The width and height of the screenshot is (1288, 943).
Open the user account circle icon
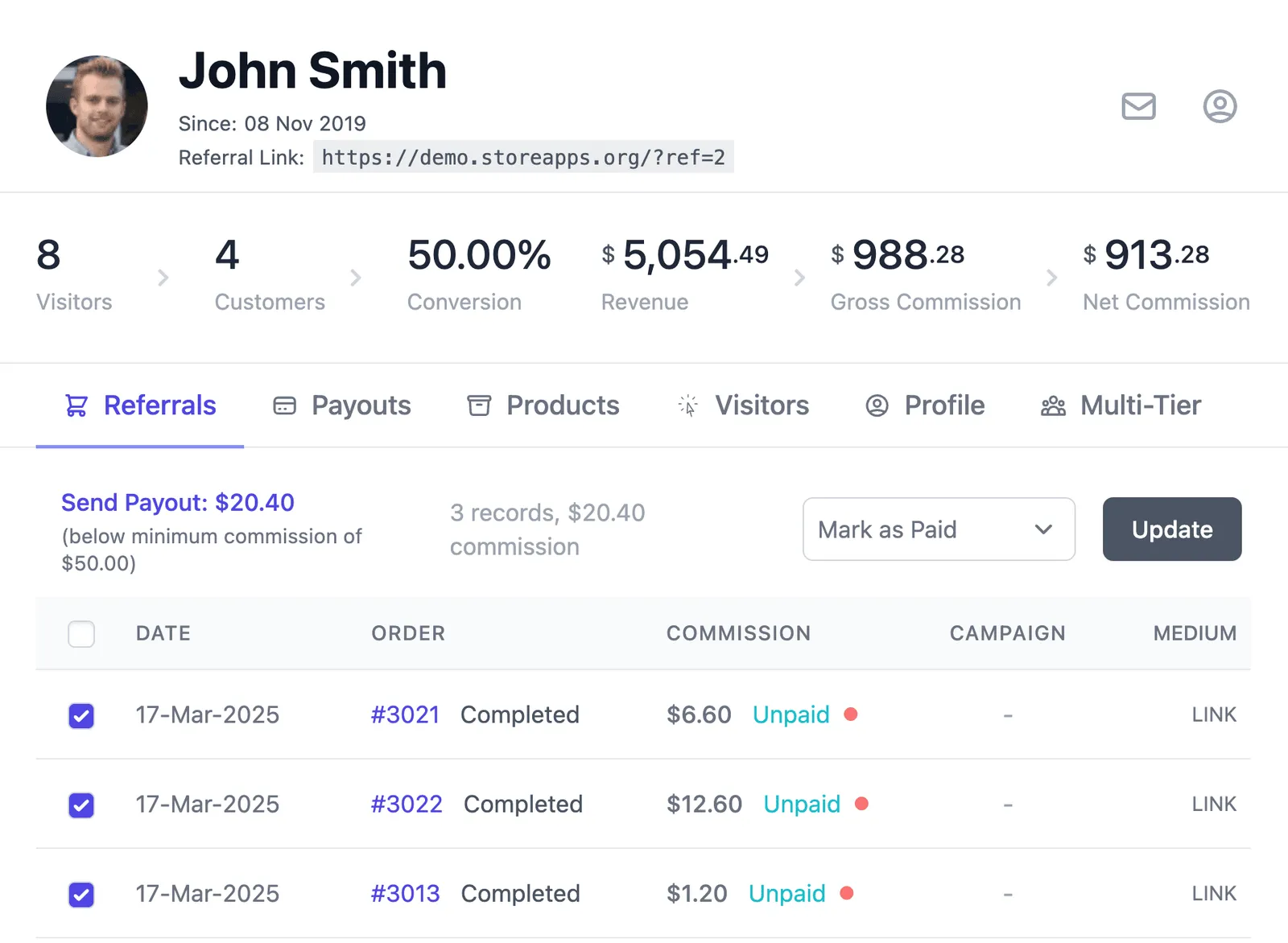(x=1220, y=106)
